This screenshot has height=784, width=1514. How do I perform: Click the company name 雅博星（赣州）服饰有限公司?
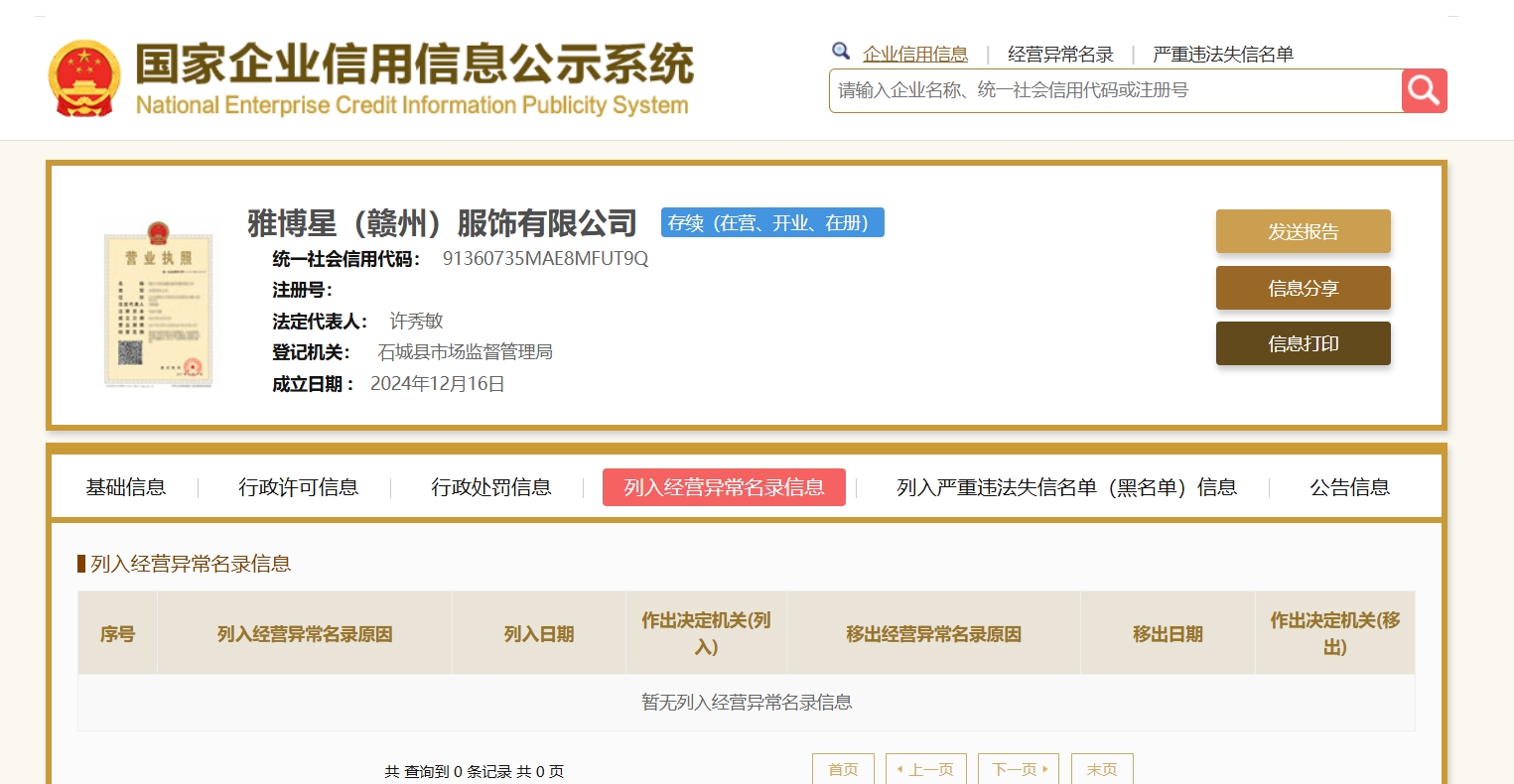point(442,223)
